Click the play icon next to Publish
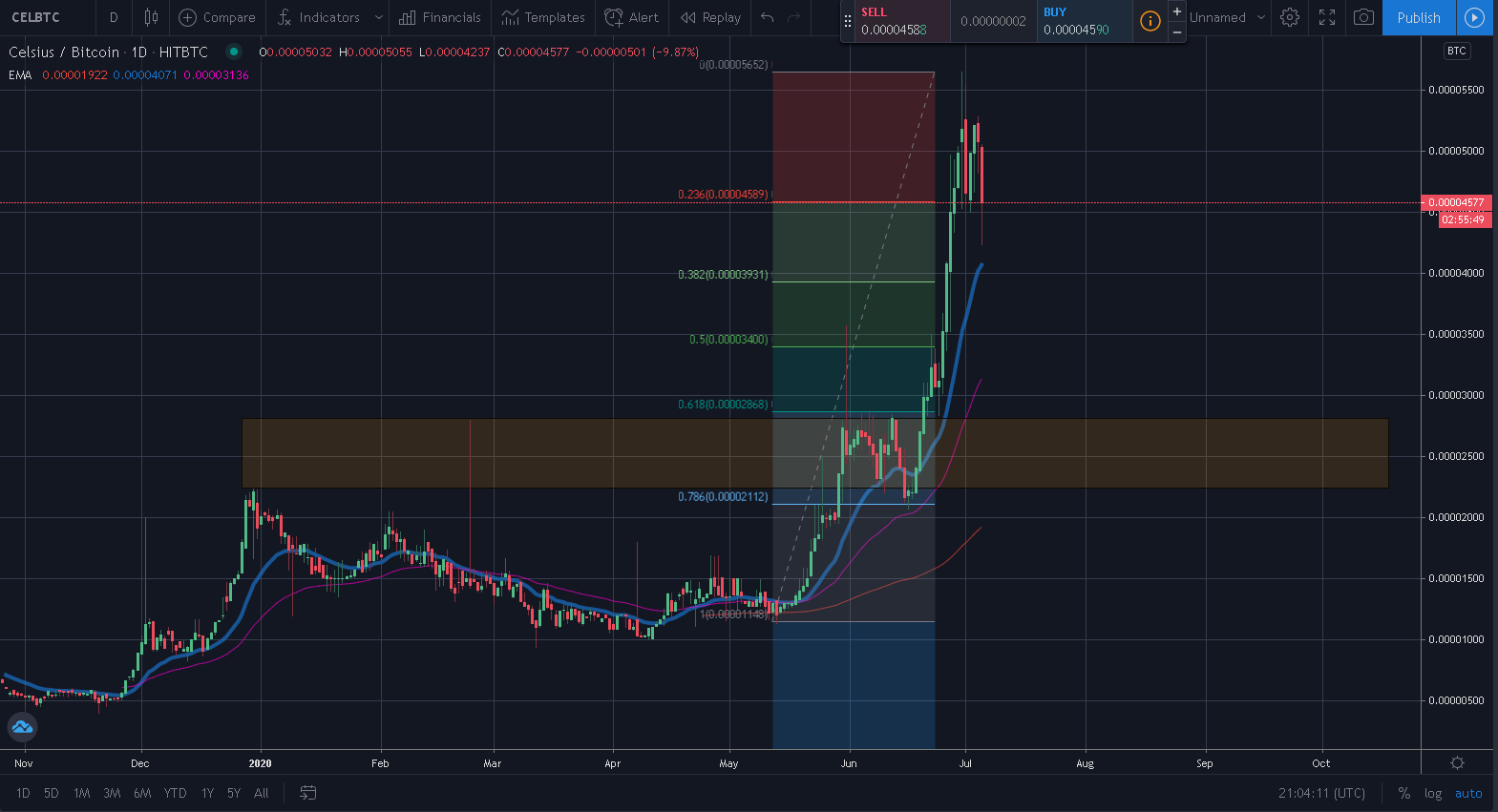 (x=1475, y=17)
